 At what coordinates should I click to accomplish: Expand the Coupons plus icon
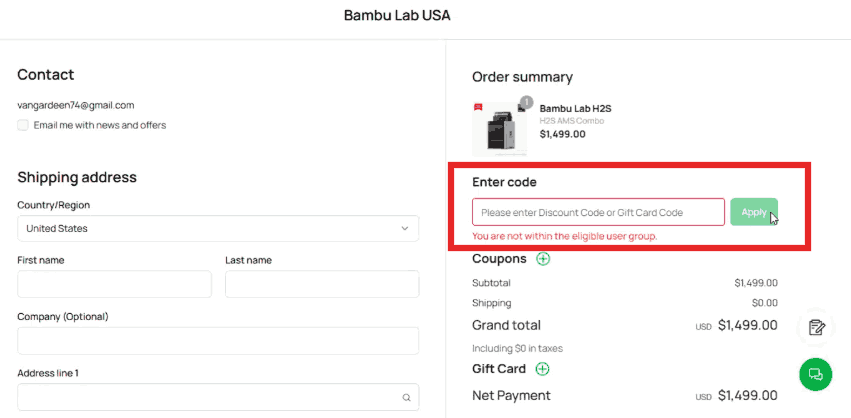point(543,259)
